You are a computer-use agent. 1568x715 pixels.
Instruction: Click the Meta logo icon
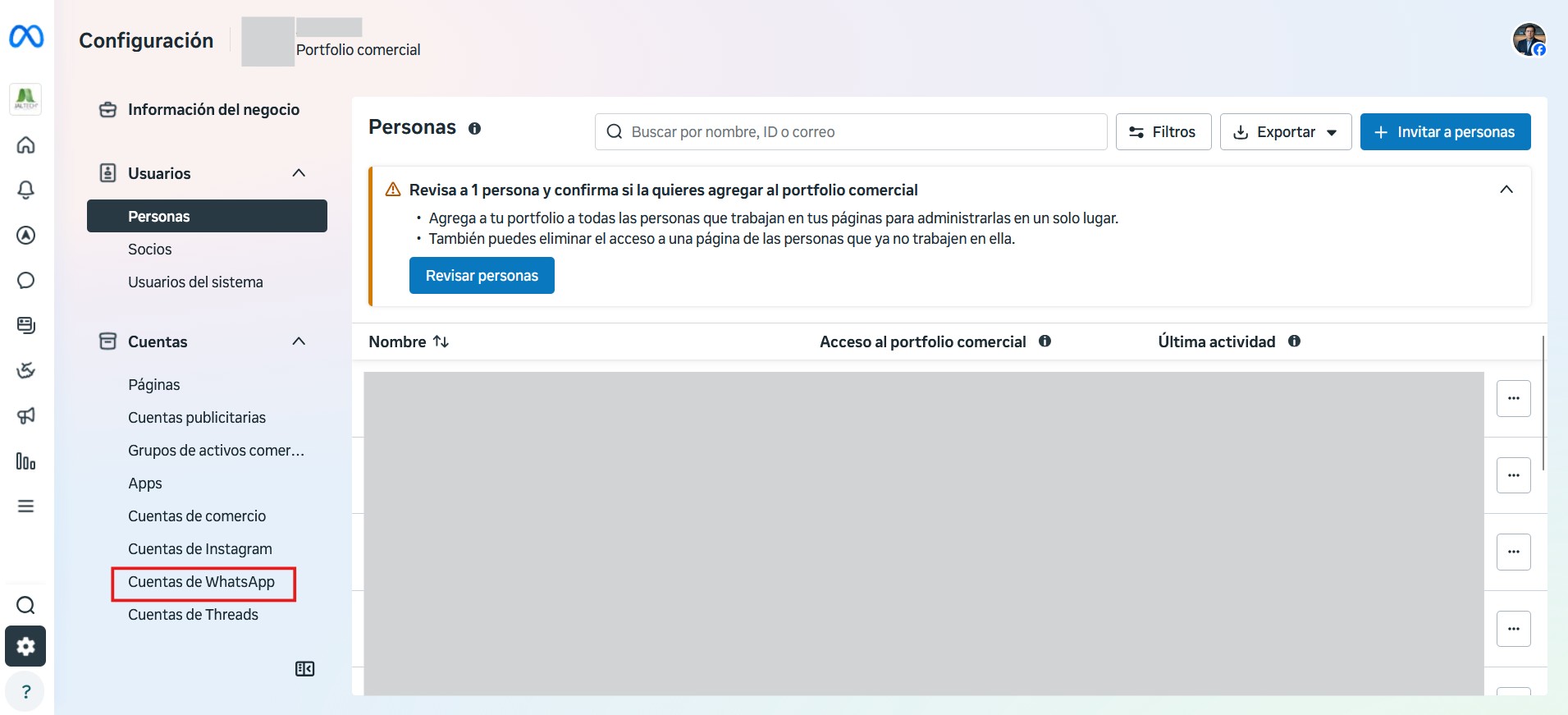[x=26, y=37]
